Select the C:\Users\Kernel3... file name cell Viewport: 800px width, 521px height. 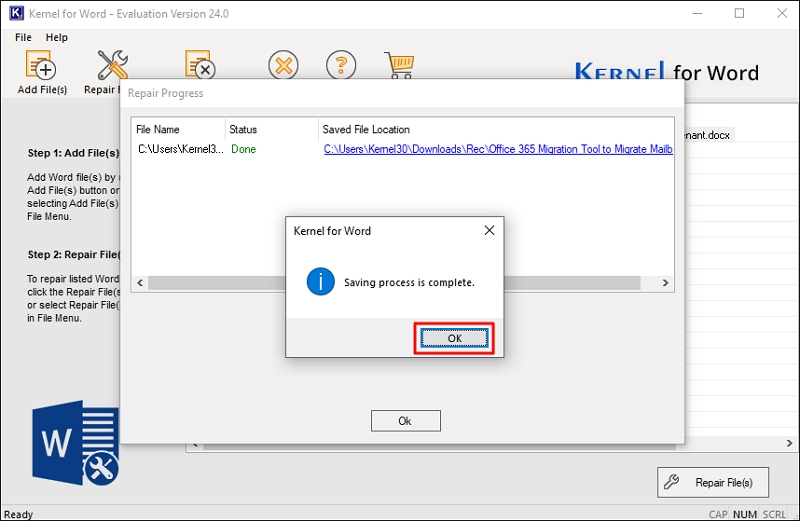pos(181,149)
